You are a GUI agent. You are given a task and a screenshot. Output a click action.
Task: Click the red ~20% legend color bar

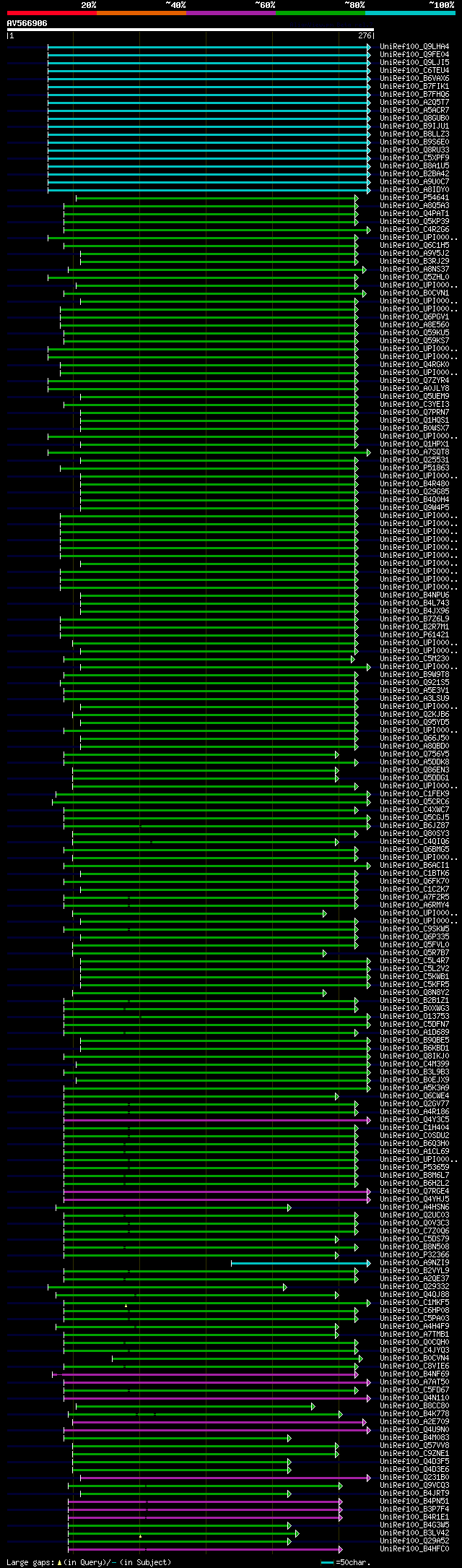52,13
